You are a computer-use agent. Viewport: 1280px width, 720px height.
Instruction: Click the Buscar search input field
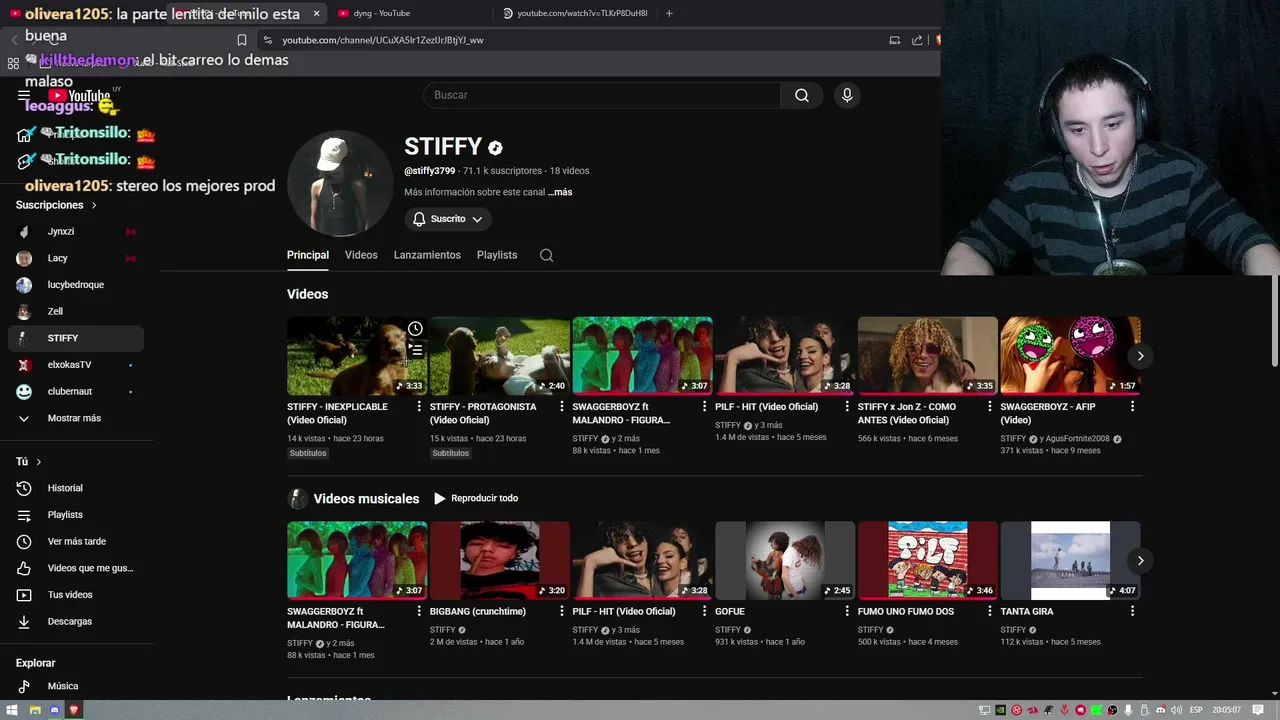602,95
